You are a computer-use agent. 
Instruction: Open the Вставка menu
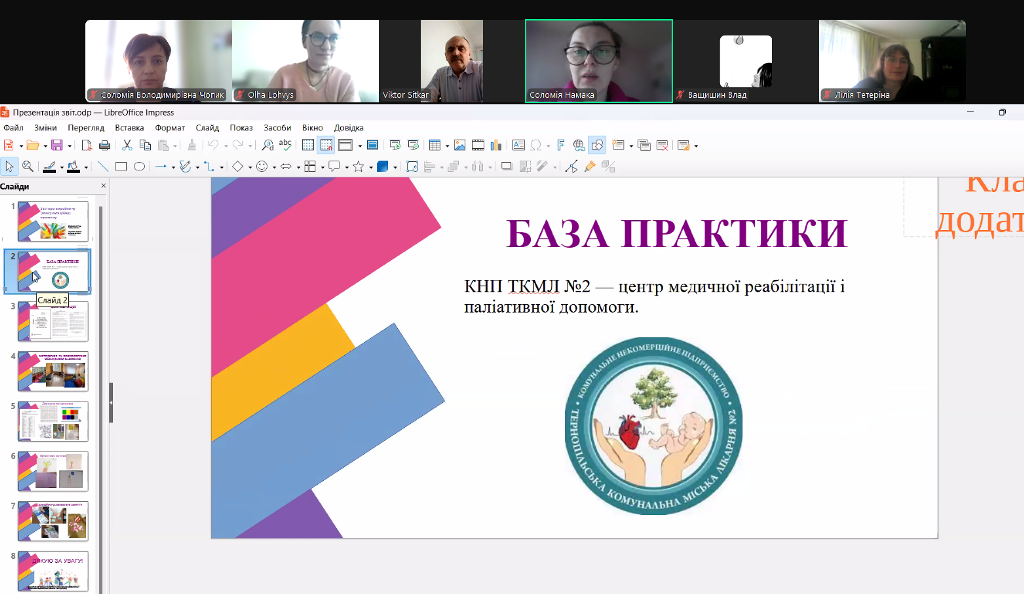click(128, 127)
